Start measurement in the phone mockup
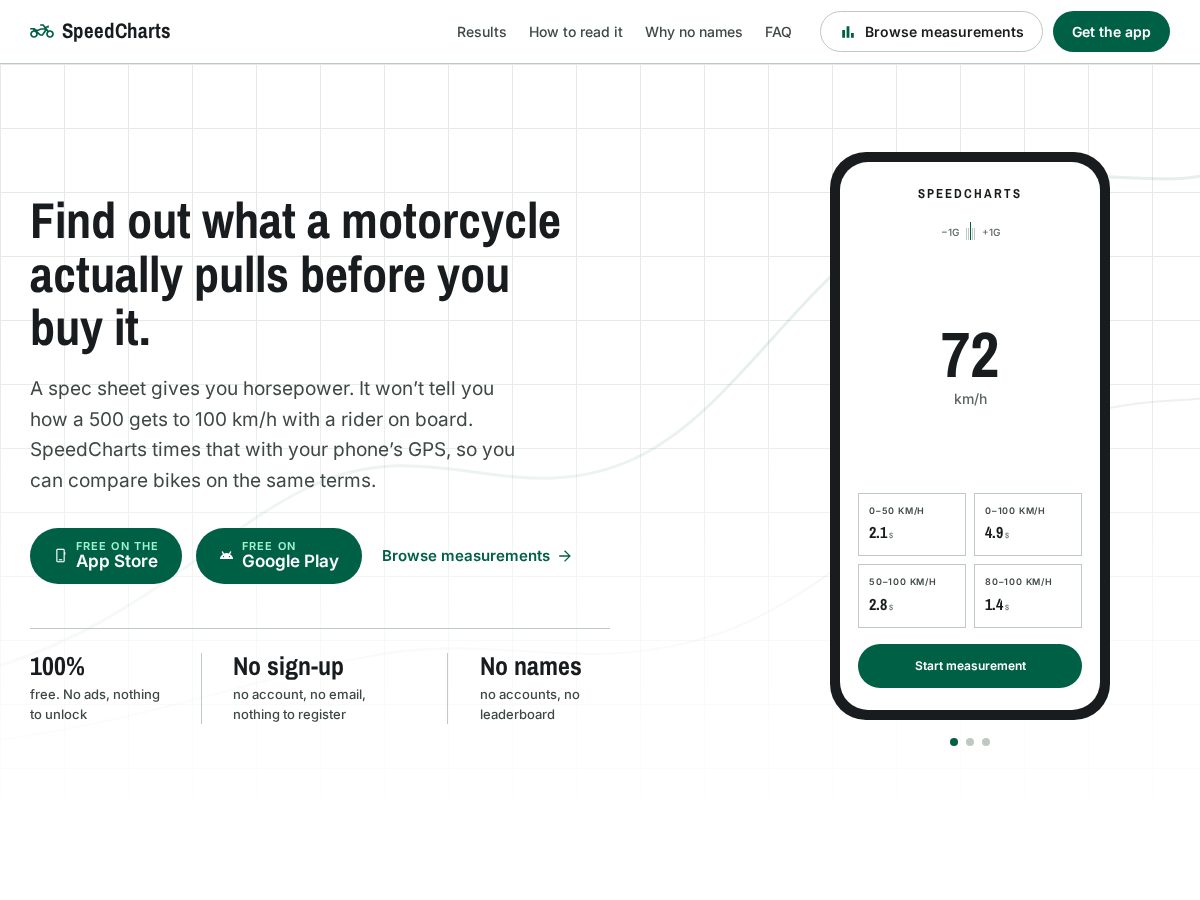Viewport: 1200px width, 900px height. (970, 666)
